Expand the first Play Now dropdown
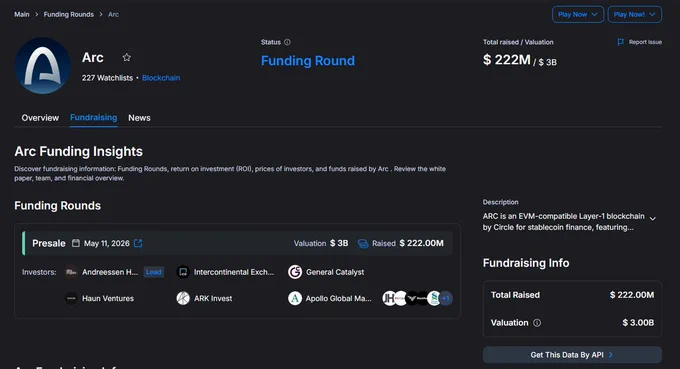This screenshot has height=369, width=680. pyautogui.click(x=578, y=14)
